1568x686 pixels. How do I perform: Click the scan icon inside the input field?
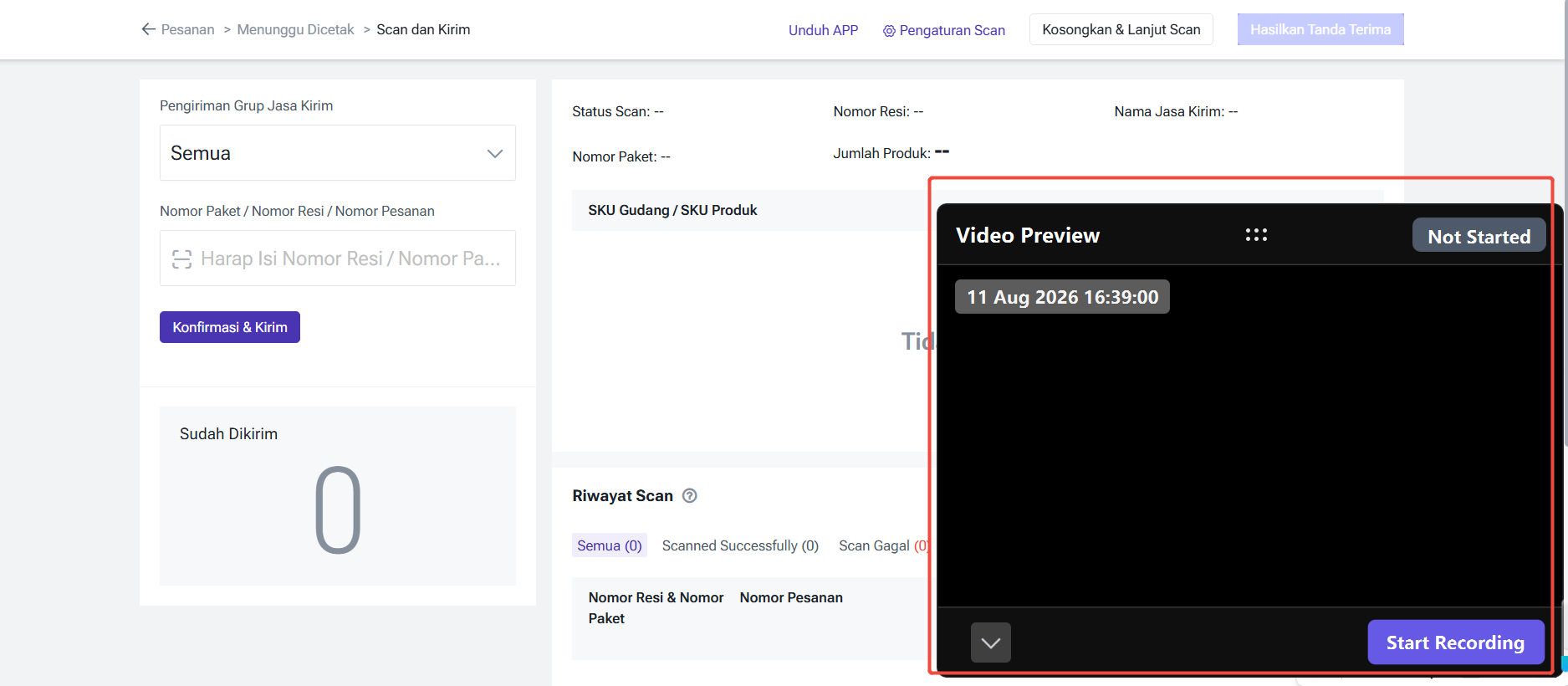point(181,259)
